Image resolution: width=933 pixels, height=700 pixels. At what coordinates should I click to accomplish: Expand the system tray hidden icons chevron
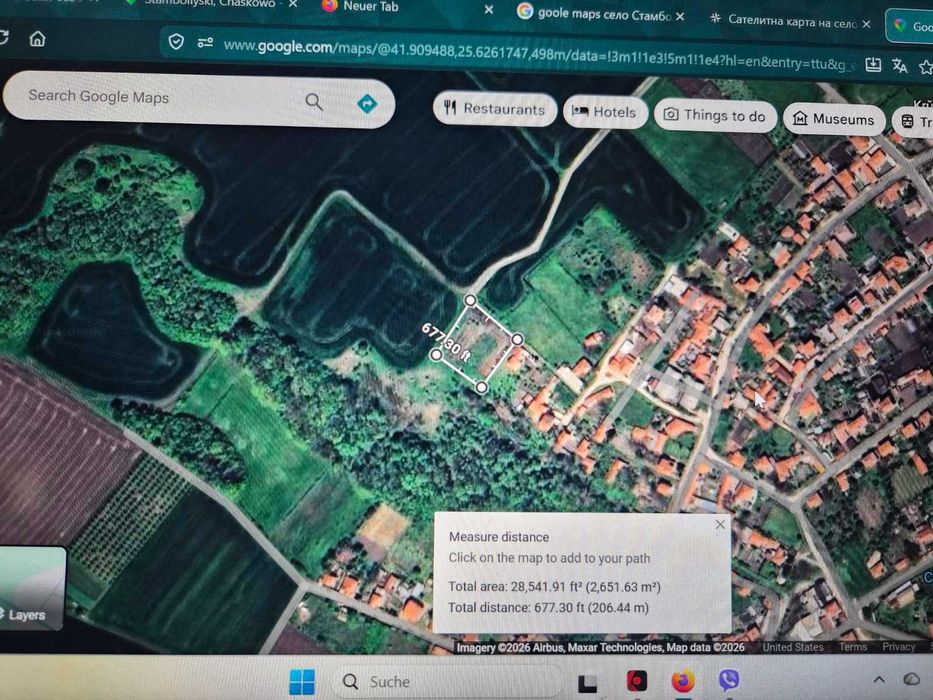click(879, 679)
